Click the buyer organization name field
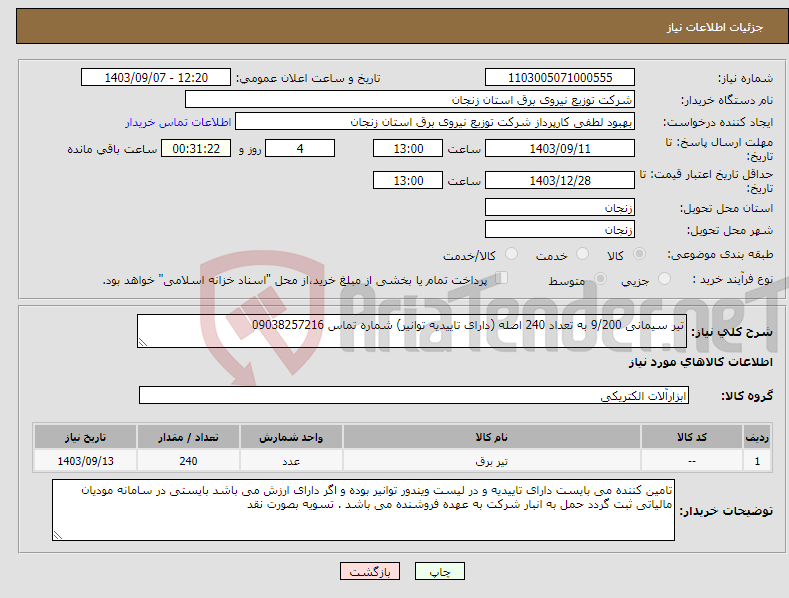This screenshot has height=598, width=789. [x=410, y=99]
